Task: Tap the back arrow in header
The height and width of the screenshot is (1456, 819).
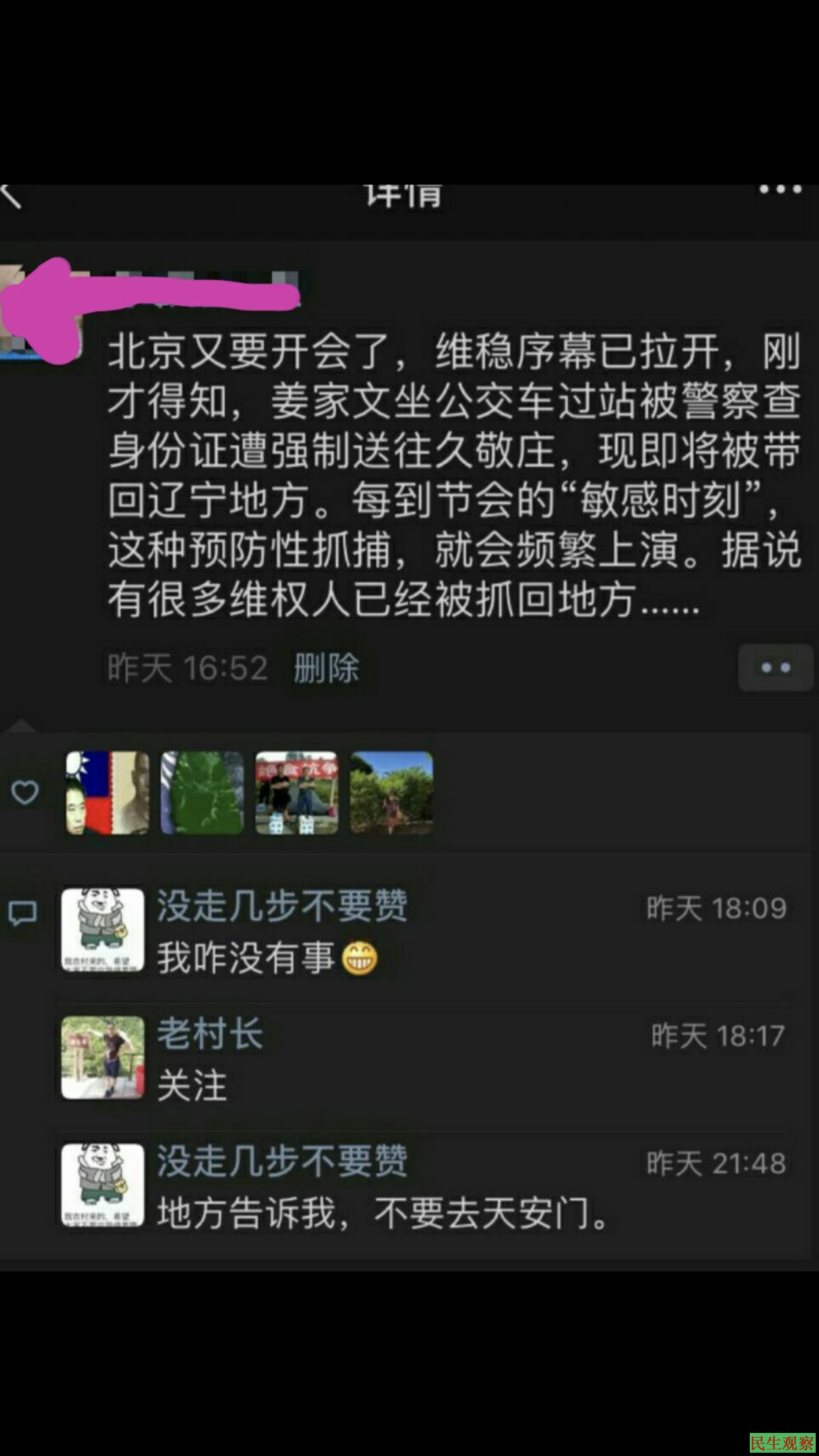Action: [11, 196]
